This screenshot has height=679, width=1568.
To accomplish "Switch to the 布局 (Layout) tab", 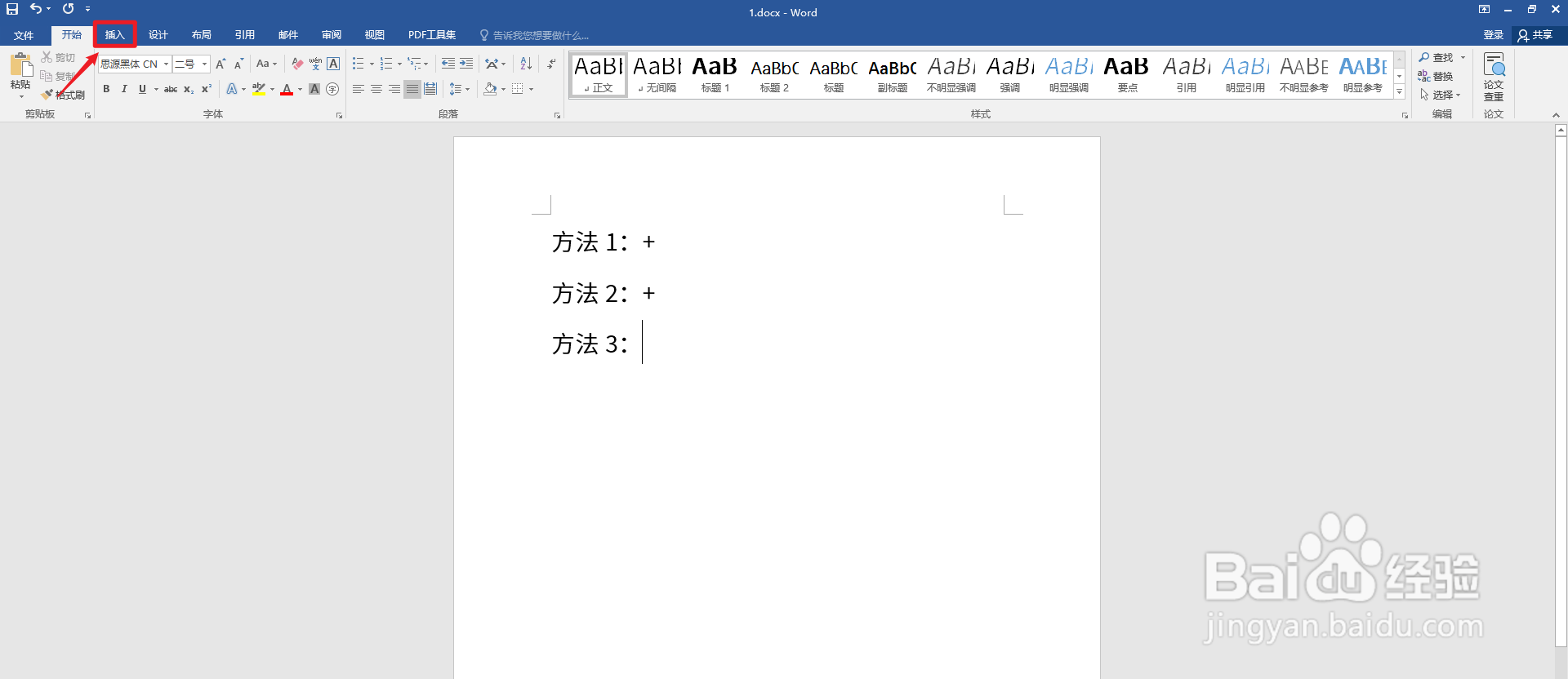I will pyautogui.click(x=202, y=35).
